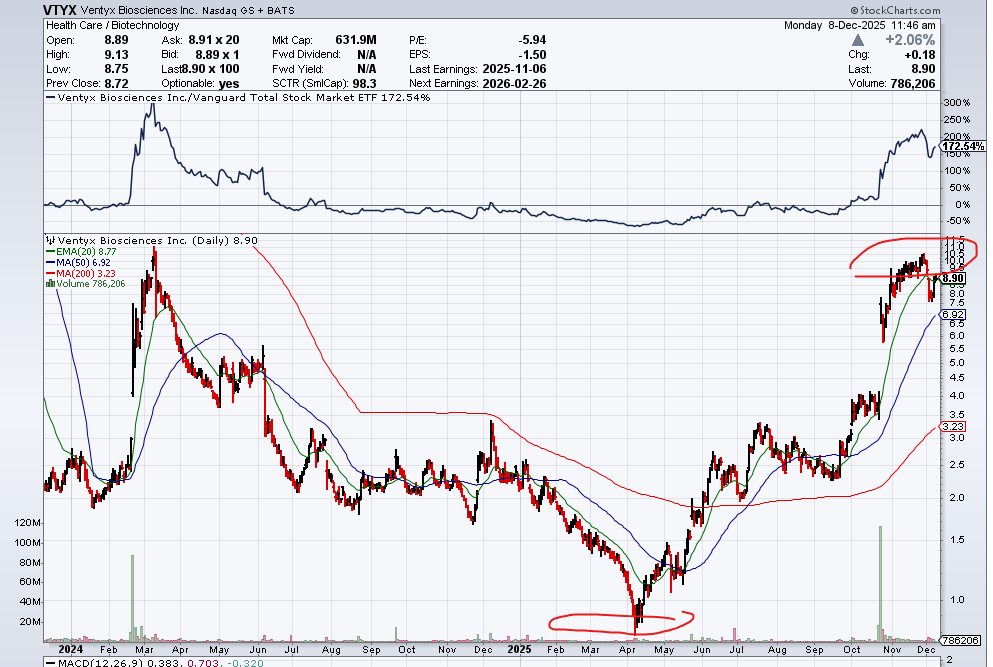Click the 2024 year label on the time axis
This screenshot has width=993, height=667.
tap(70, 649)
